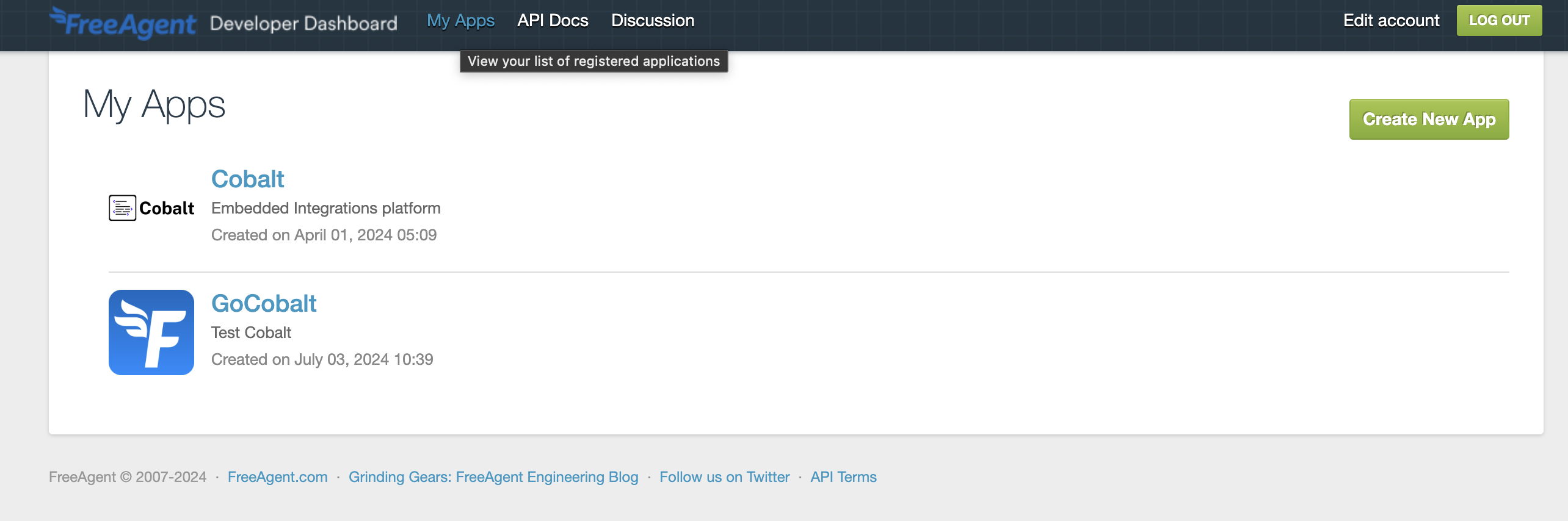Screen dimensions: 1568x521
Task: Click the 'View your list of registered applications' tooltip
Action: click(x=593, y=62)
